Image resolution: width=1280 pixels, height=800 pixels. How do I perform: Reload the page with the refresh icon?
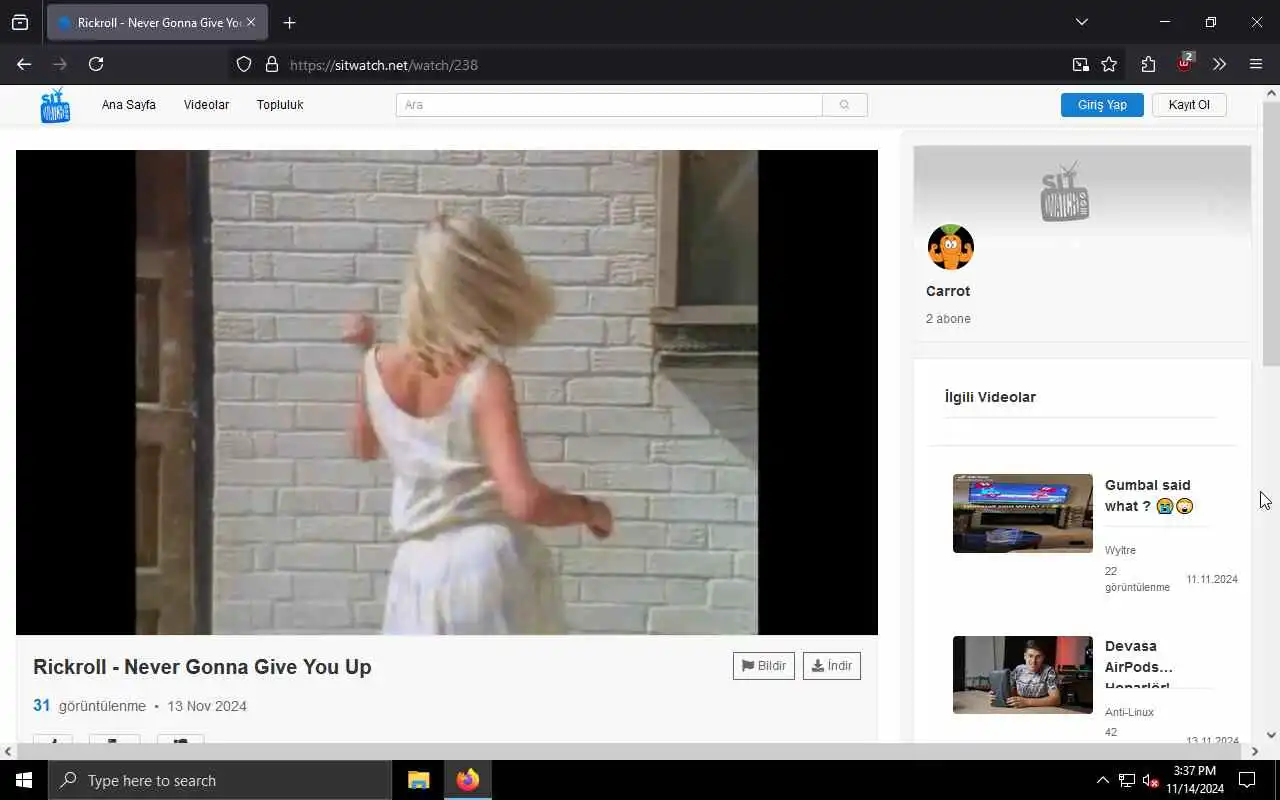coord(96,64)
